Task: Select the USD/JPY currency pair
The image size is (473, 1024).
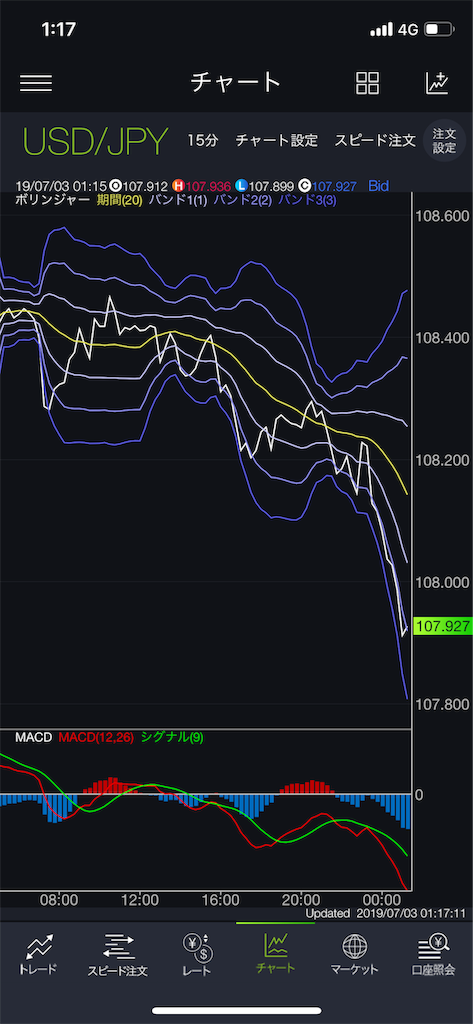Action: 95,140
